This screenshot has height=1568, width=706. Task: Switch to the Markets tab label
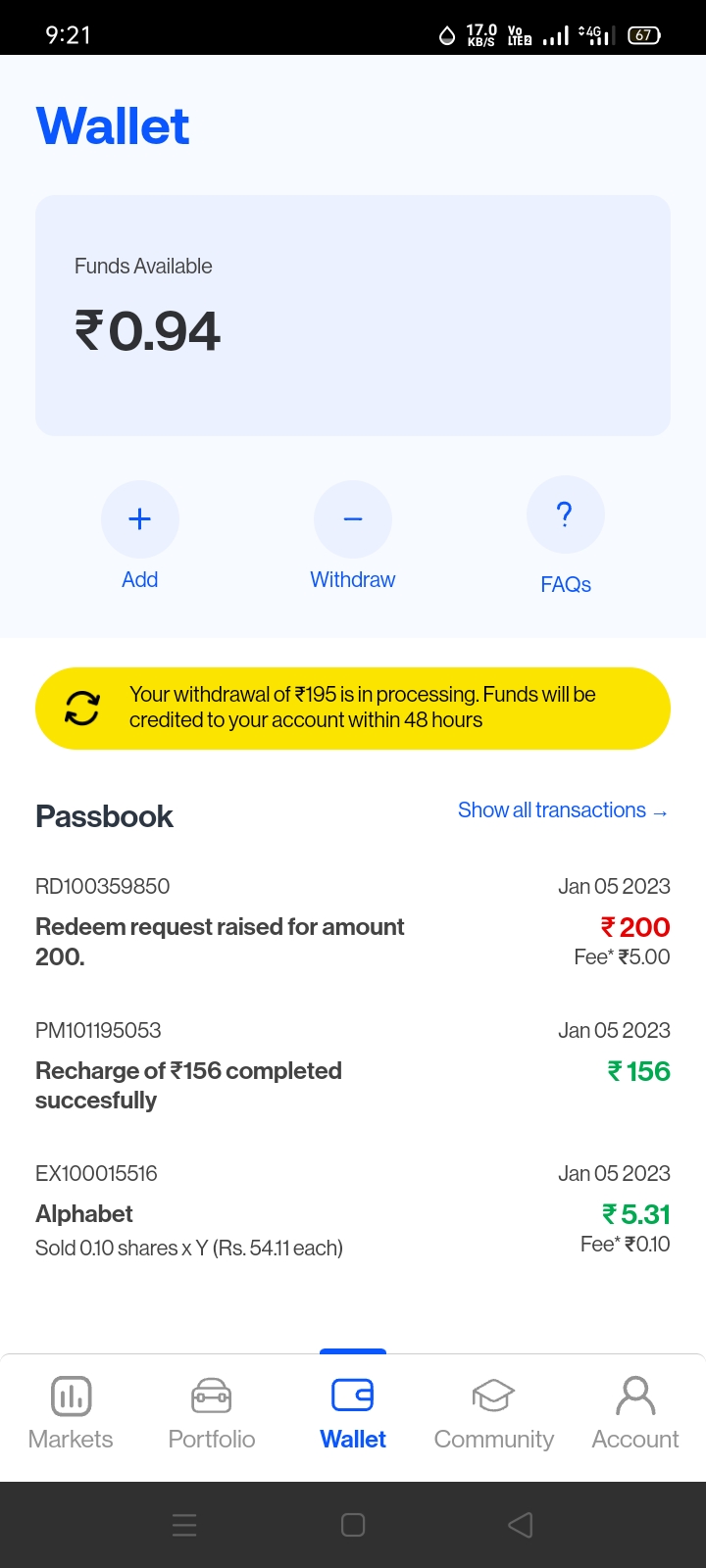[71, 1439]
